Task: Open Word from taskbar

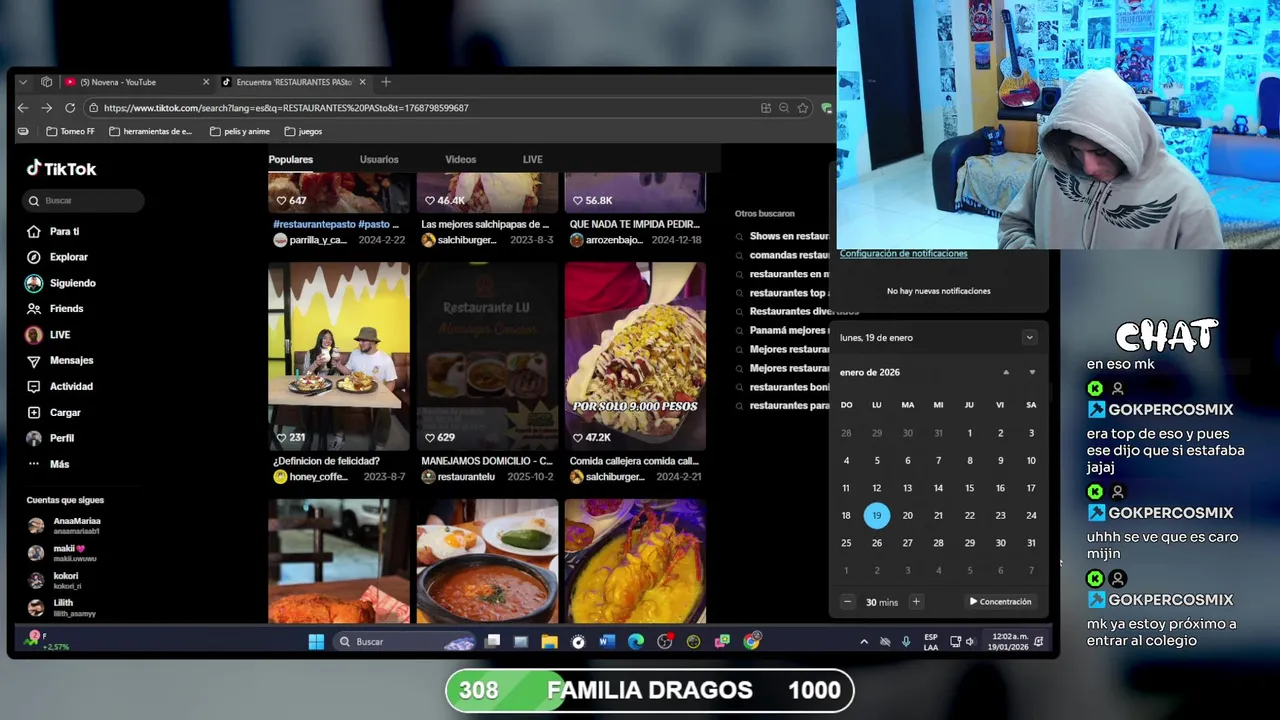Action: (x=607, y=641)
